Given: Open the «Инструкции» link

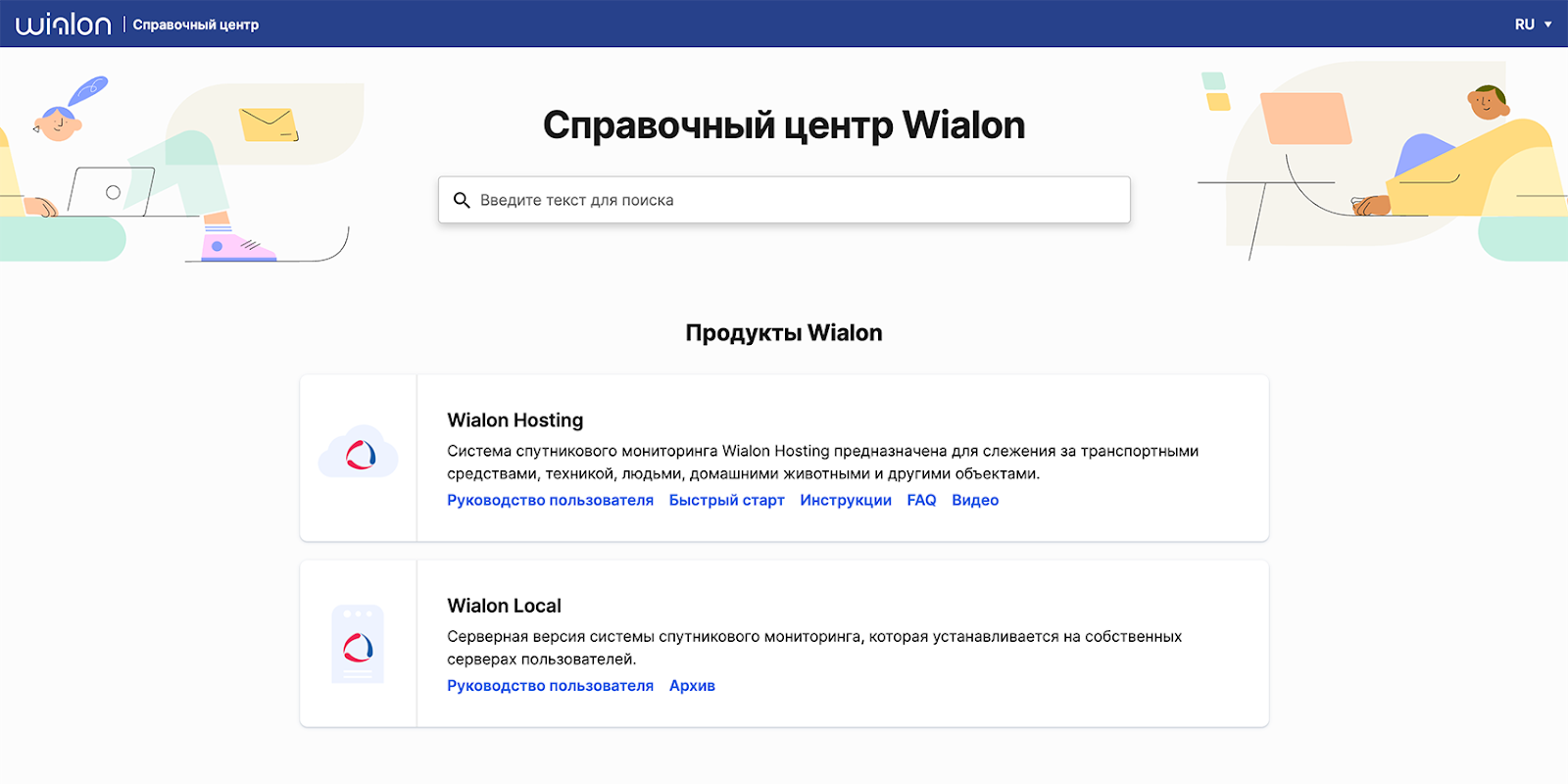Looking at the screenshot, I should pyautogui.click(x=846, y=500).
